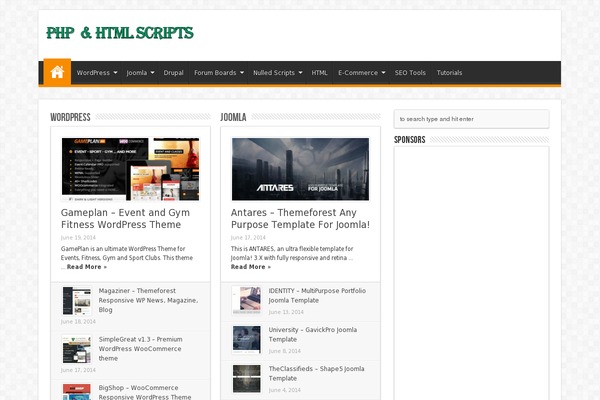
Task: Open the SEO Tools menu item
Action: coord(410,72)
